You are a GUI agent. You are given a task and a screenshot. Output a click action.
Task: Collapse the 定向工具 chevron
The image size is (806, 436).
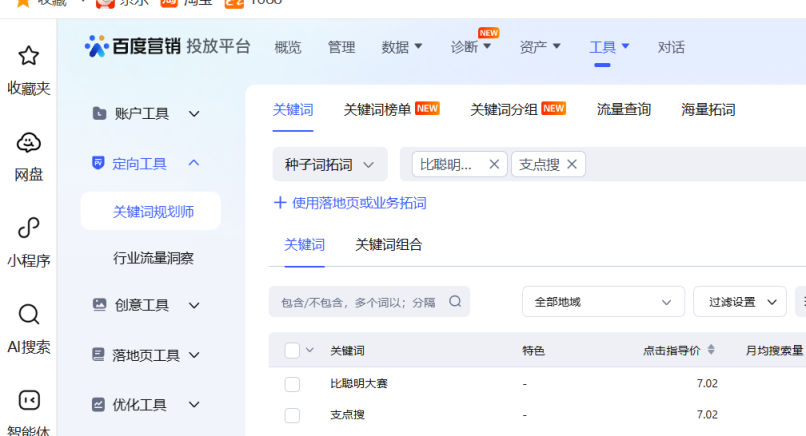tap(194, 163)
